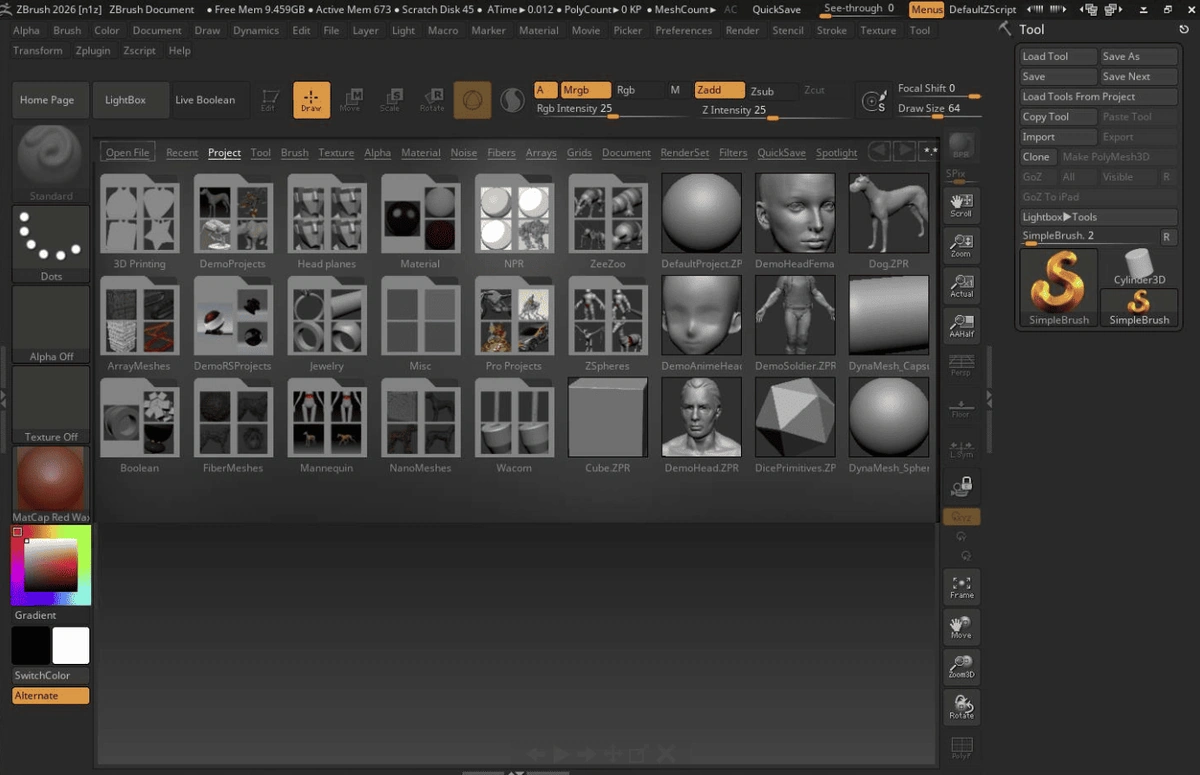Open the Brush menu
This screenshot has width=1200, height=775.
point(67,30)
